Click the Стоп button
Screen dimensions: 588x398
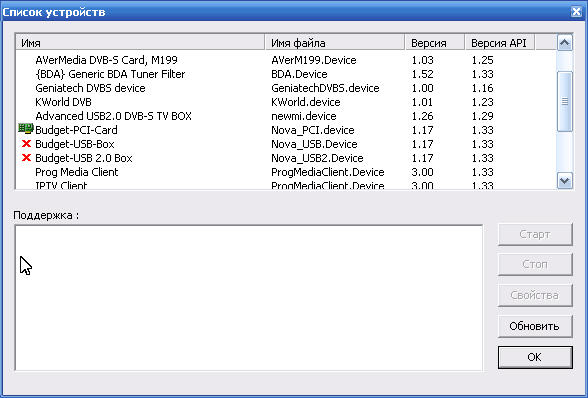click(535, 264)
